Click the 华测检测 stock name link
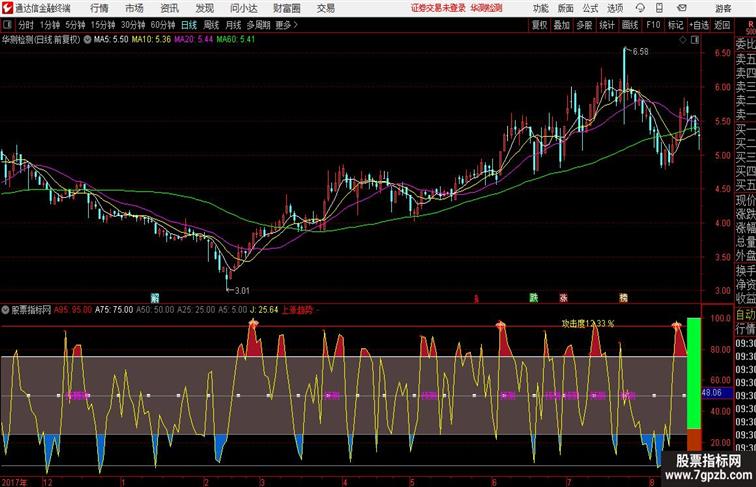 pyautogui.click(x=486, y=8)
